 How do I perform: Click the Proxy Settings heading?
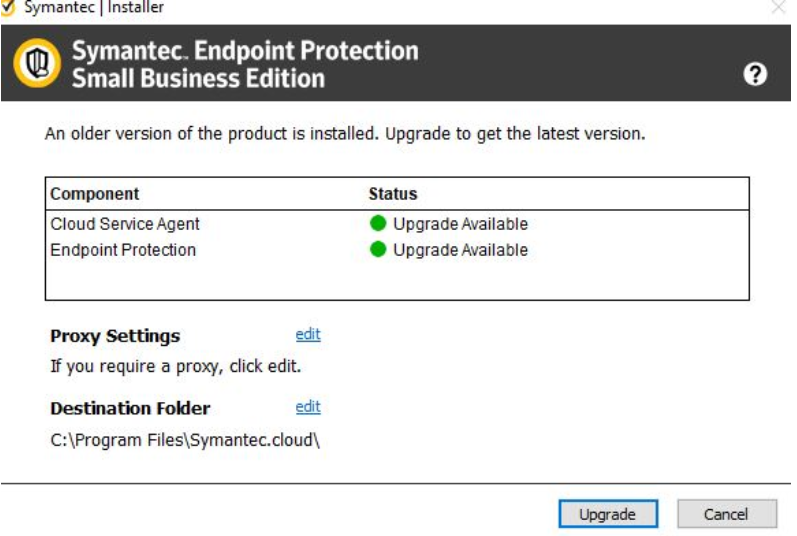point(115,336)
